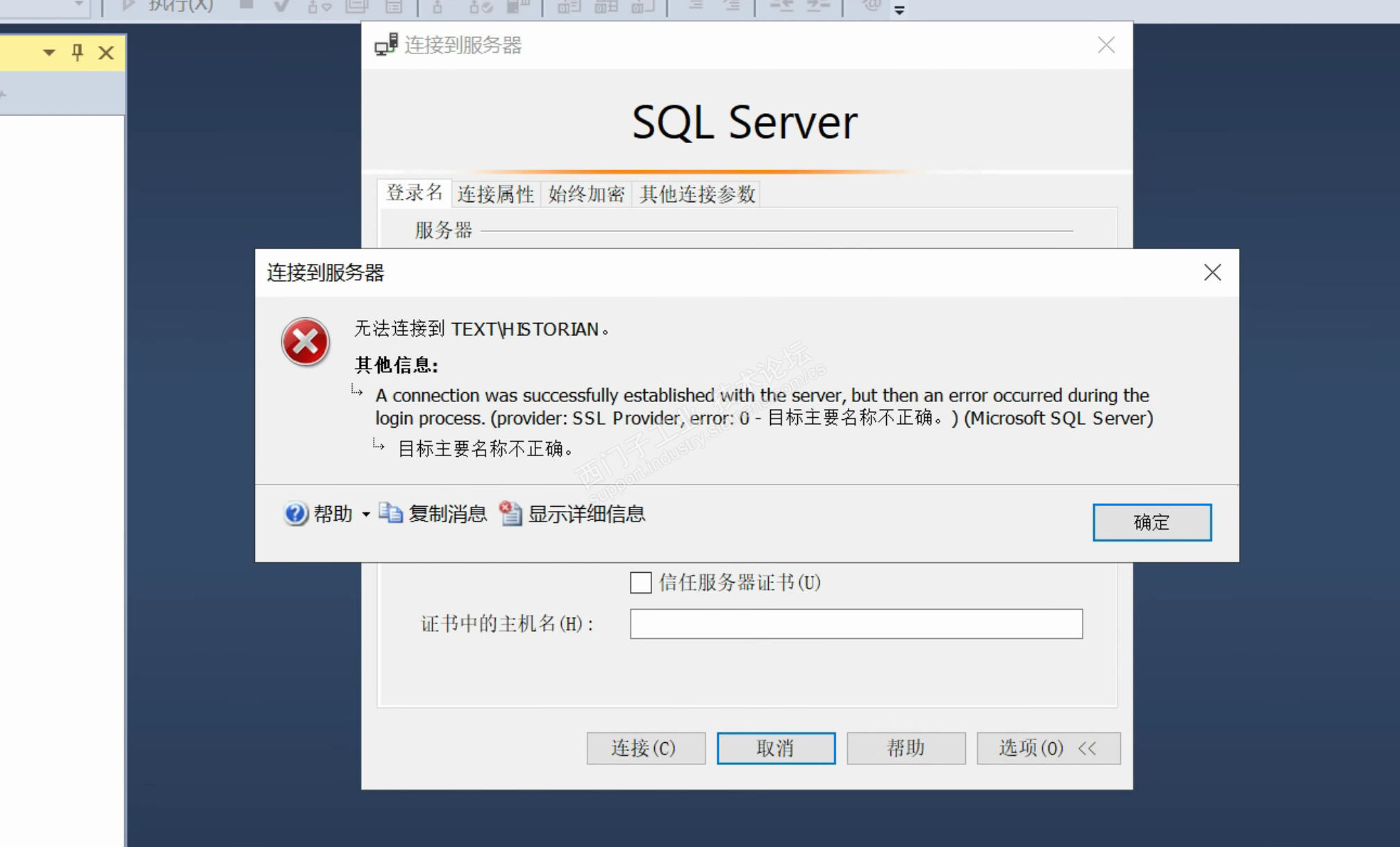This screenshot has width=1400, height=847.
Task: Click the 取消 cancel button
Action: point(776,748)
